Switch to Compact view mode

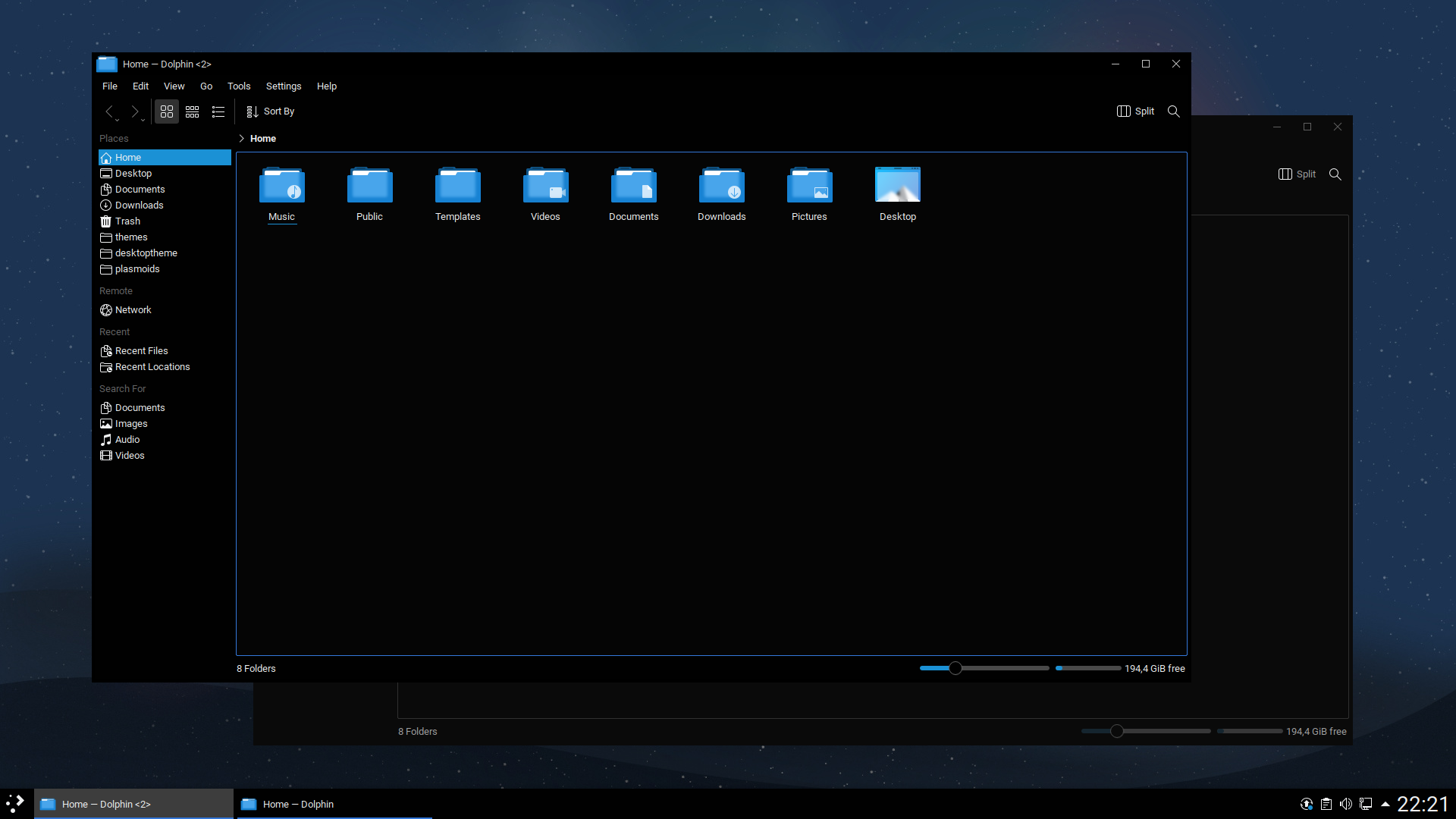coord(193,111)
